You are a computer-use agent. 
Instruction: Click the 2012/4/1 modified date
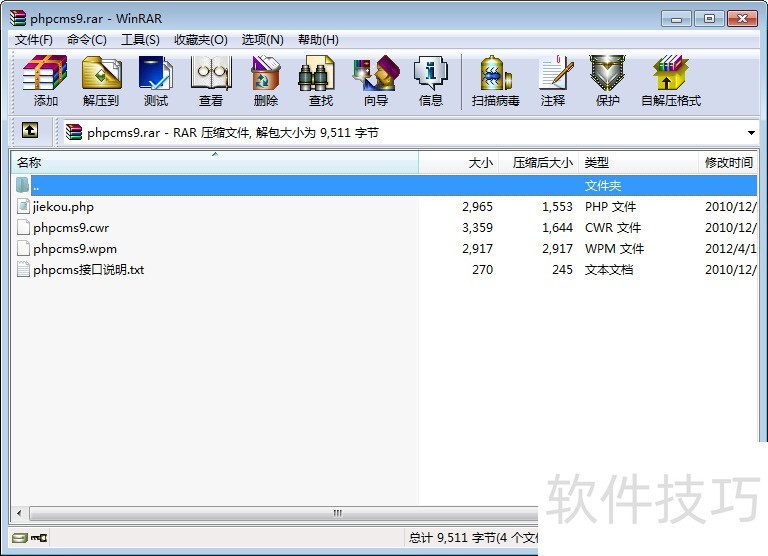[x=731, y=249]
